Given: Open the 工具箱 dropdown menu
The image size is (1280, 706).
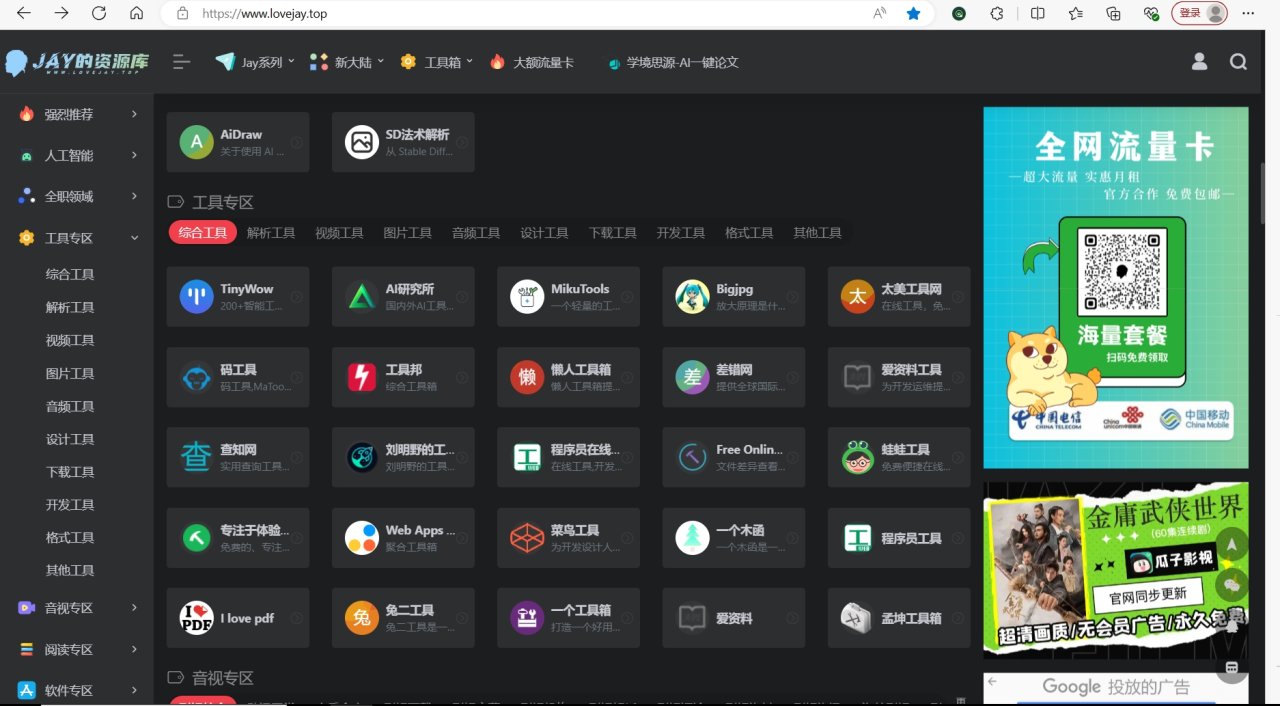Looking at the screenshot, I should (437, 62).
